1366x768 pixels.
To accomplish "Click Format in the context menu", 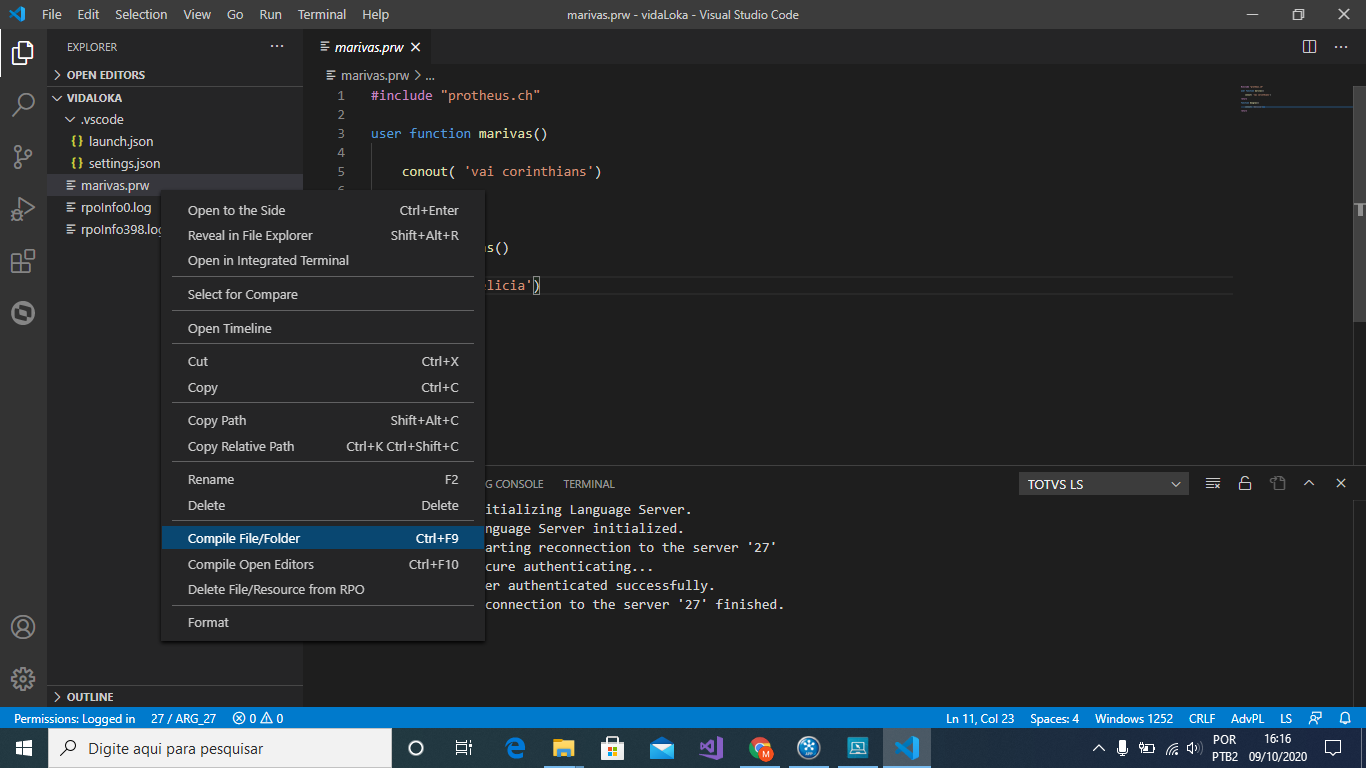I will (x=323, y=622).
